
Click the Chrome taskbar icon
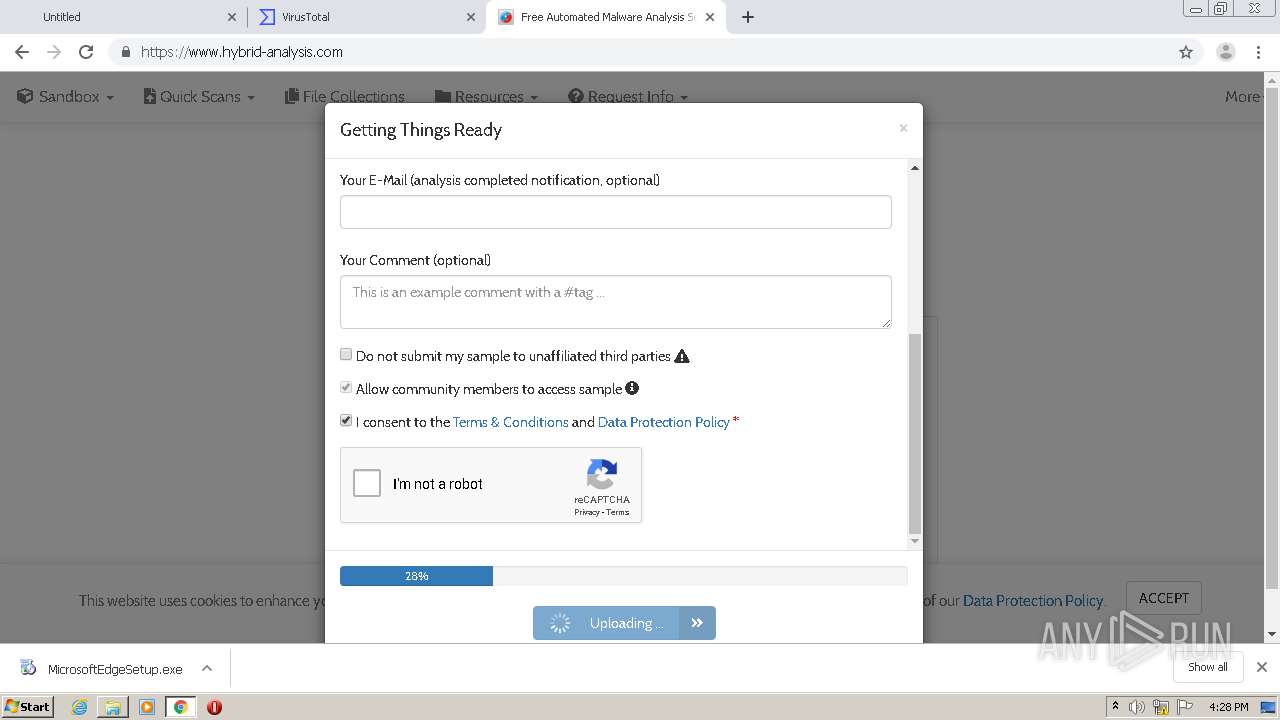[181, 707]
